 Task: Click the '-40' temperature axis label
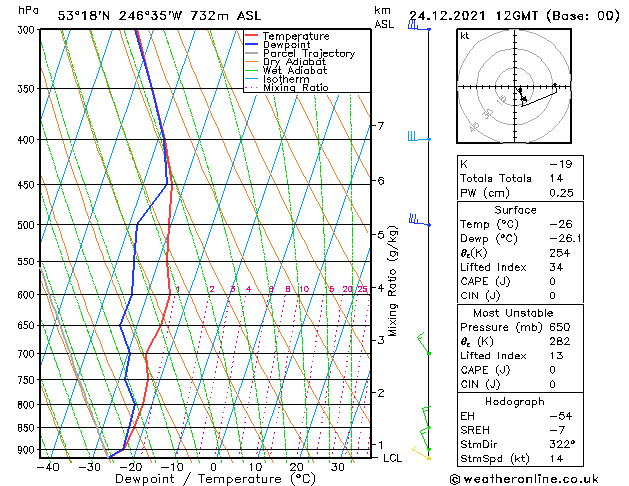tap(48, 467)
